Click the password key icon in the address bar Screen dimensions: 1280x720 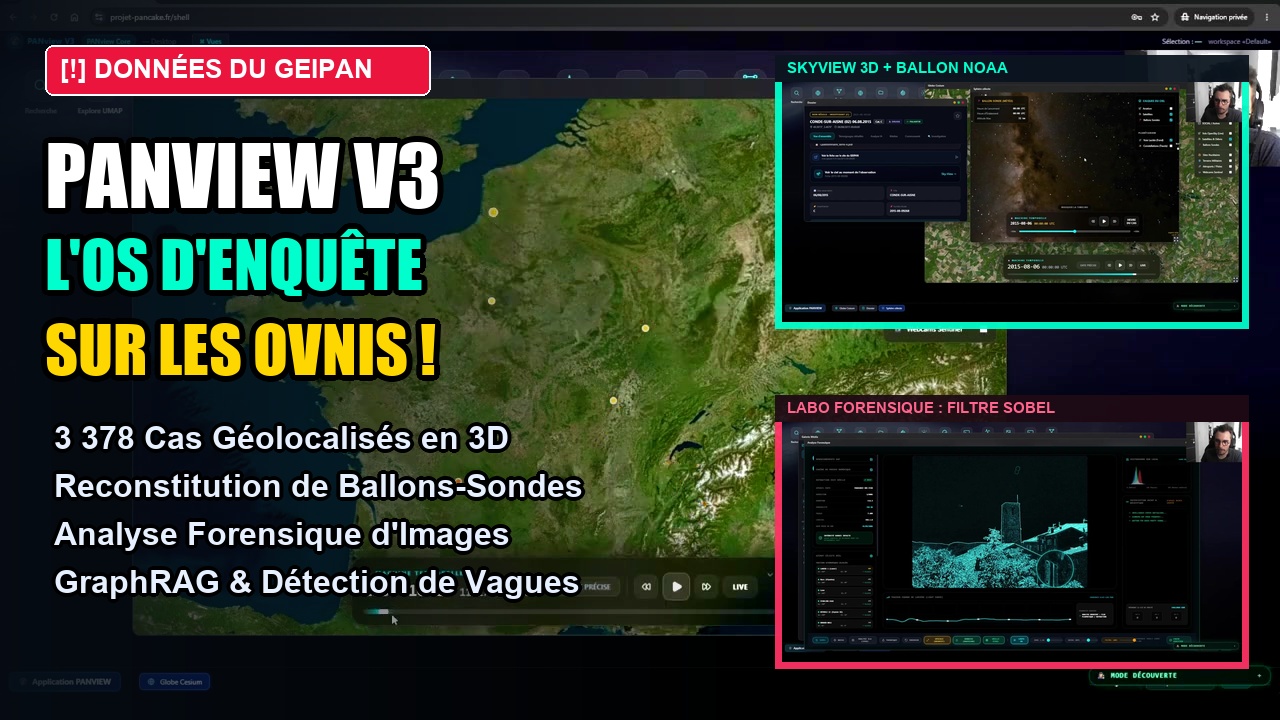click(x=1136, y=17)
